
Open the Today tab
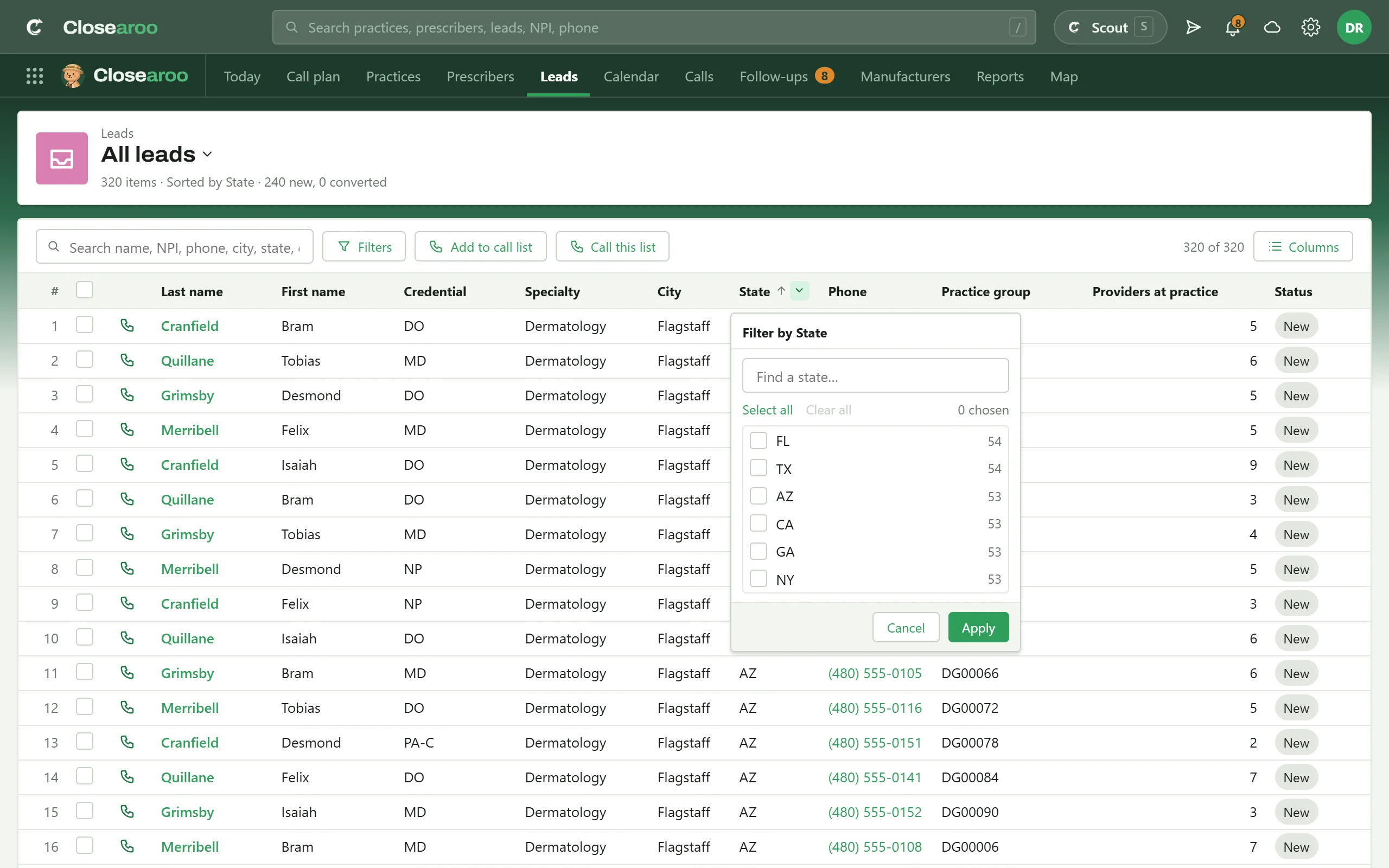241,76
